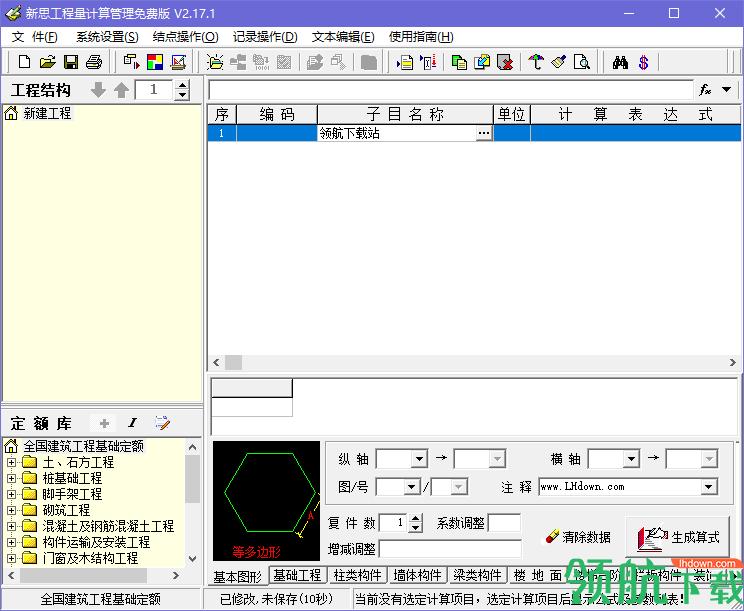
Task: Open a project with the folder icon
Action: coord(47,62)
